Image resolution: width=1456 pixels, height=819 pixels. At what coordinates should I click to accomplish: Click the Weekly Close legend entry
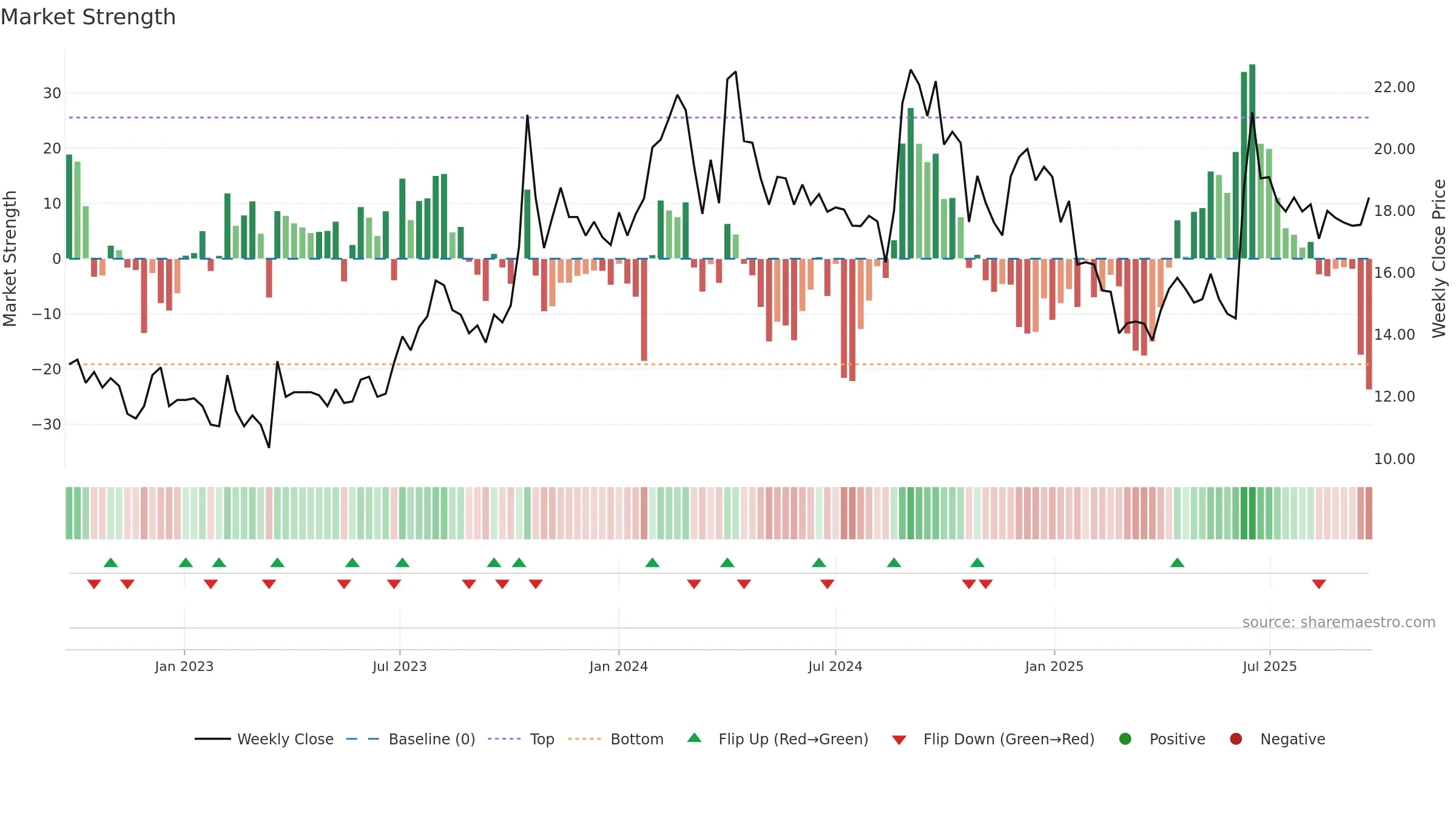click(264, 739)
